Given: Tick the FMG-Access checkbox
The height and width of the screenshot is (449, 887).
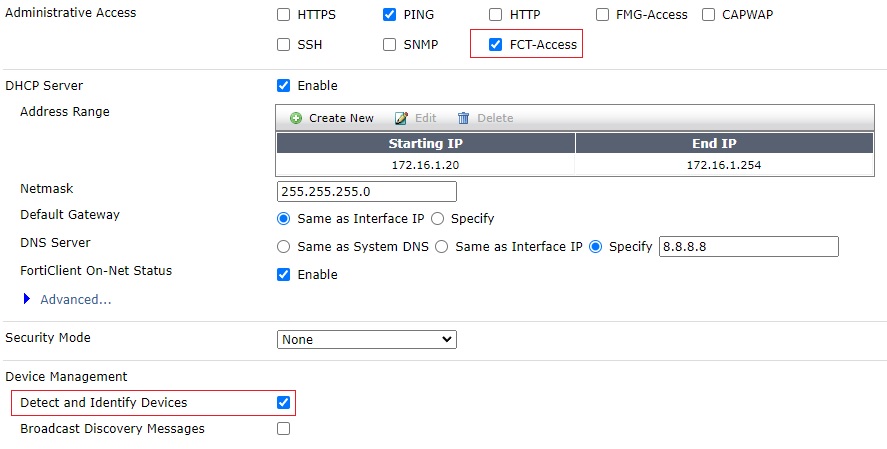Looking at the screenshot, I should coord(603,15).
